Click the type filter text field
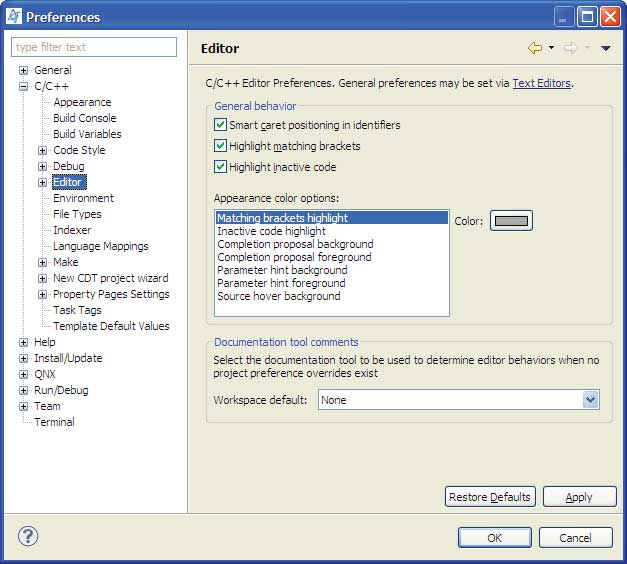Viewport: 627px width, 564px height. 94,47
